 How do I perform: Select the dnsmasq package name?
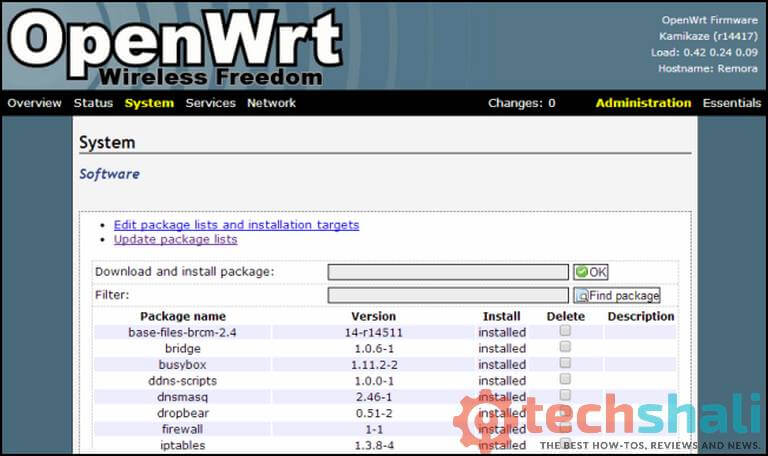pyautogui.click(x=182, y=397)
